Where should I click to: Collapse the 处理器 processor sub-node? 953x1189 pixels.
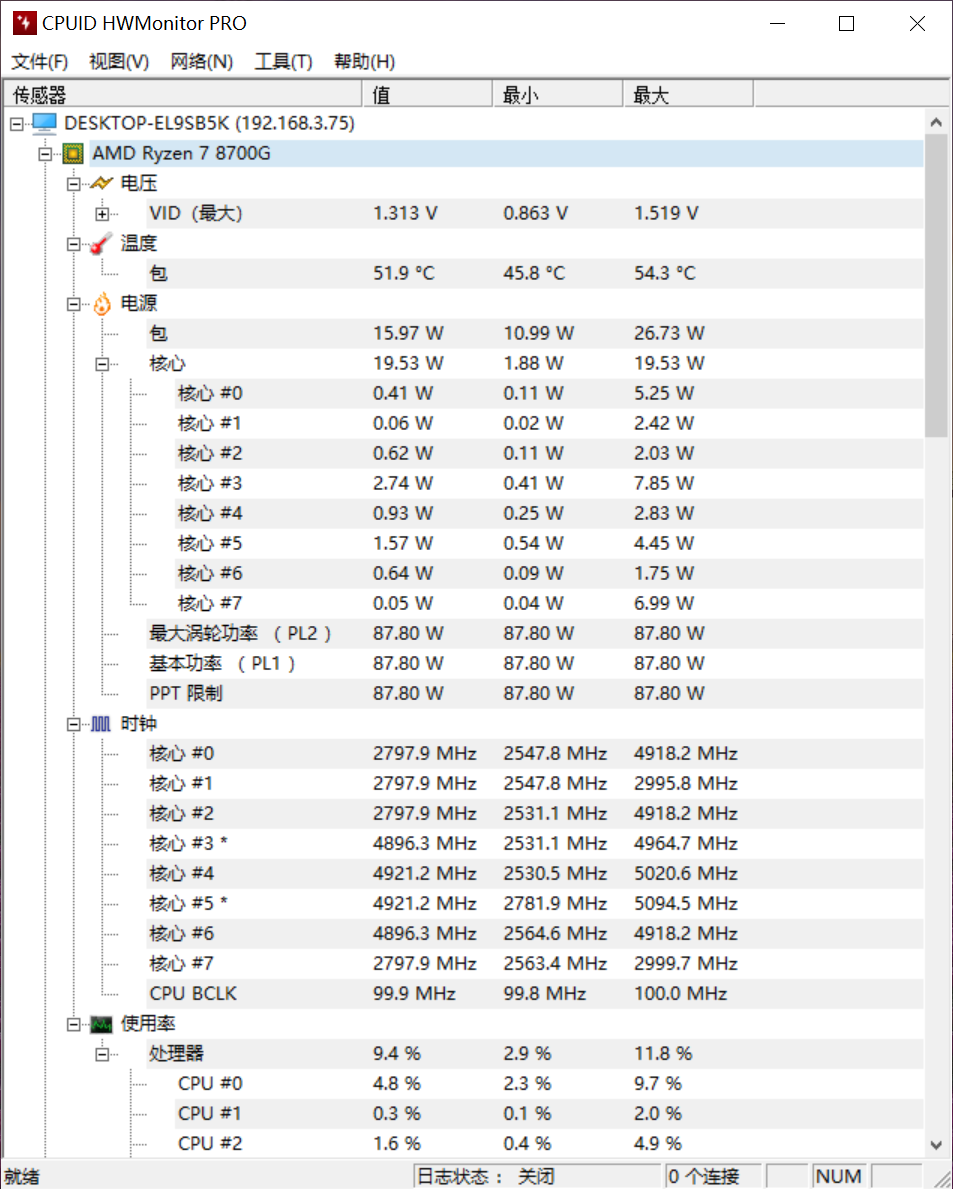102,1054
